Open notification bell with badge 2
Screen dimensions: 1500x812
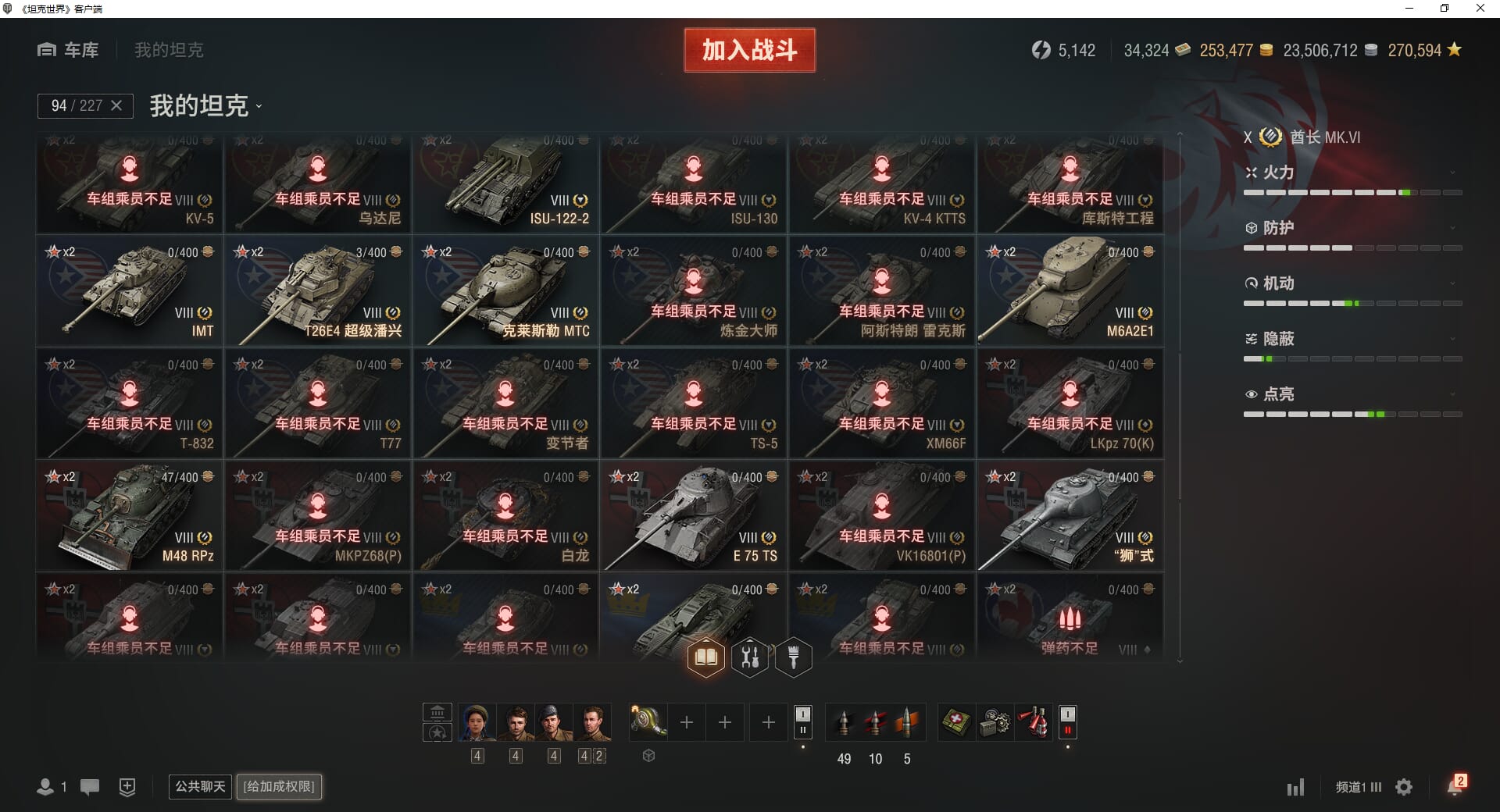1455,785
